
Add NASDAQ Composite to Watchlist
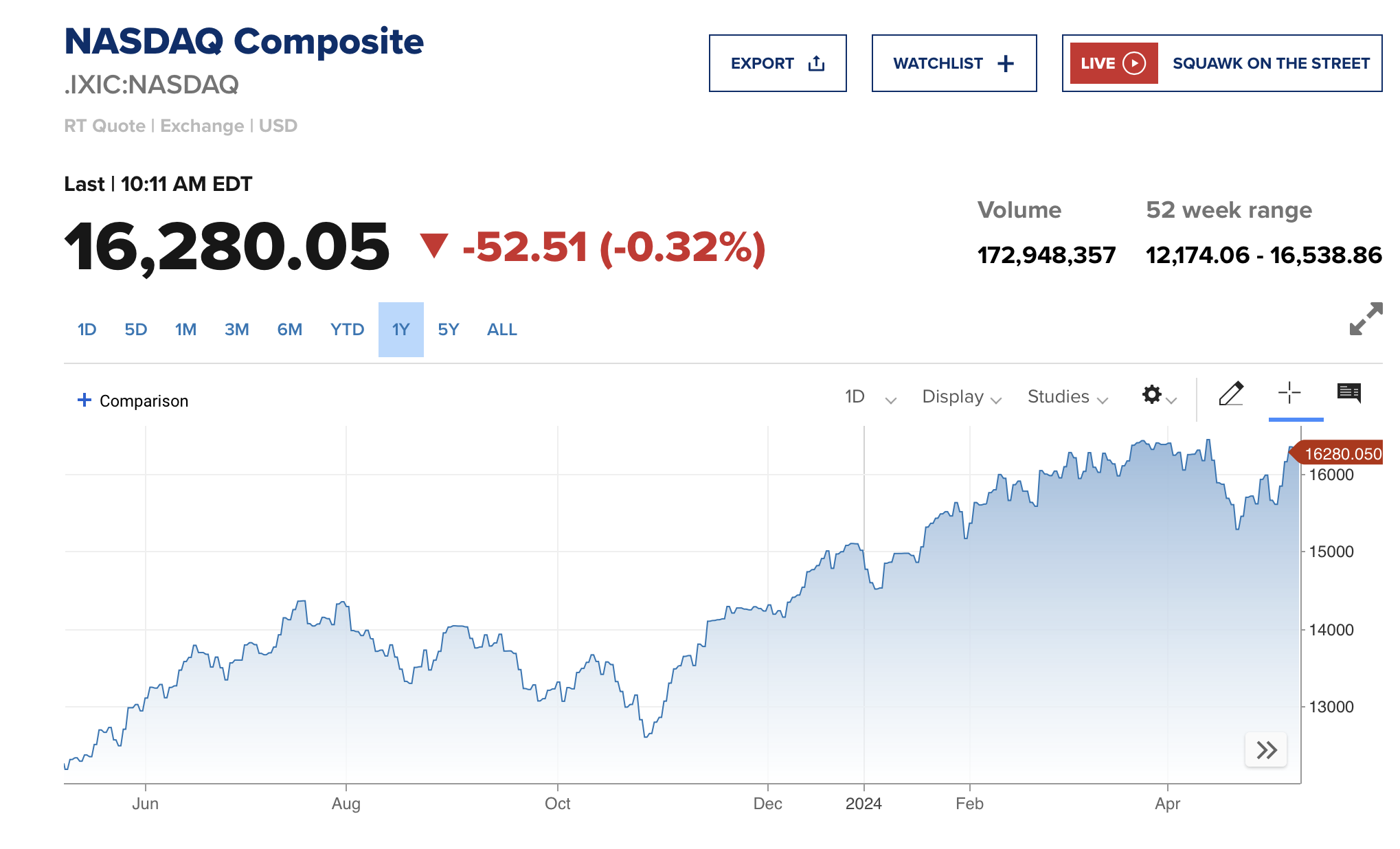click(953, 63)
